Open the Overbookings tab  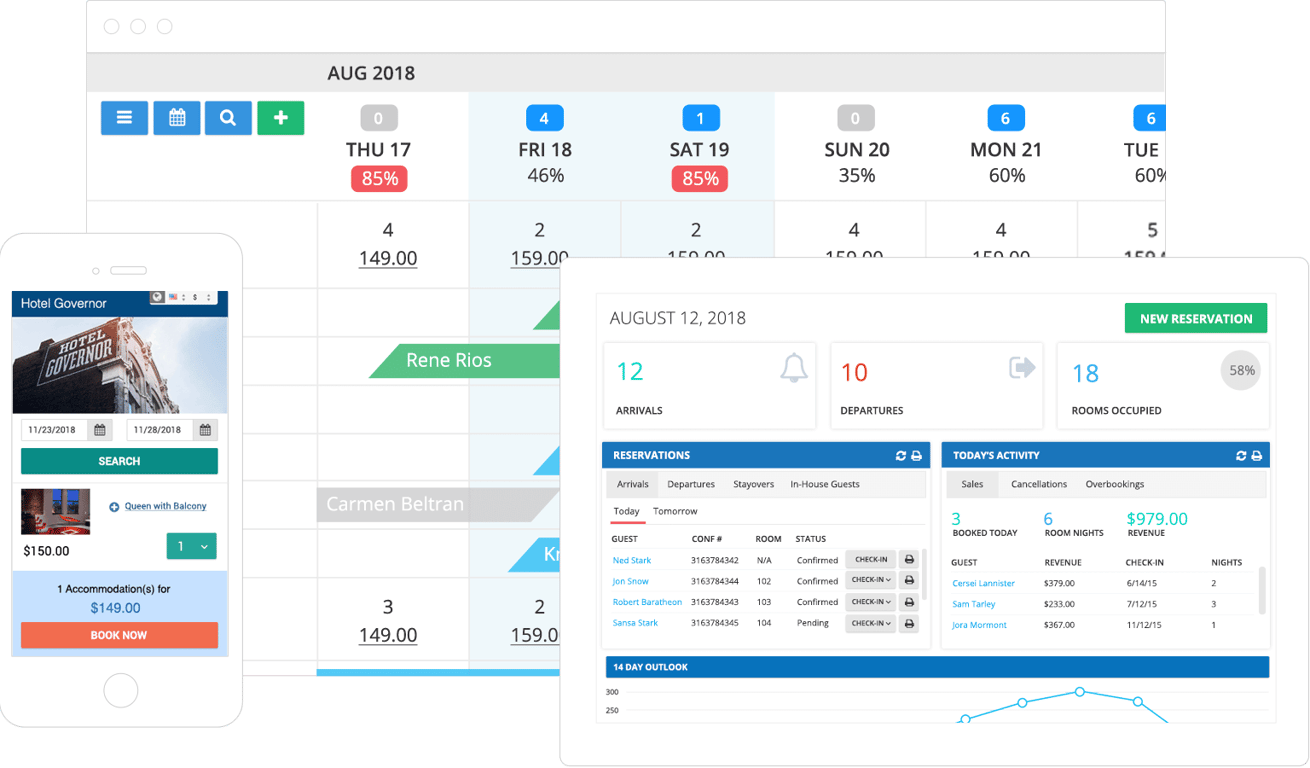pos(1115,484)
